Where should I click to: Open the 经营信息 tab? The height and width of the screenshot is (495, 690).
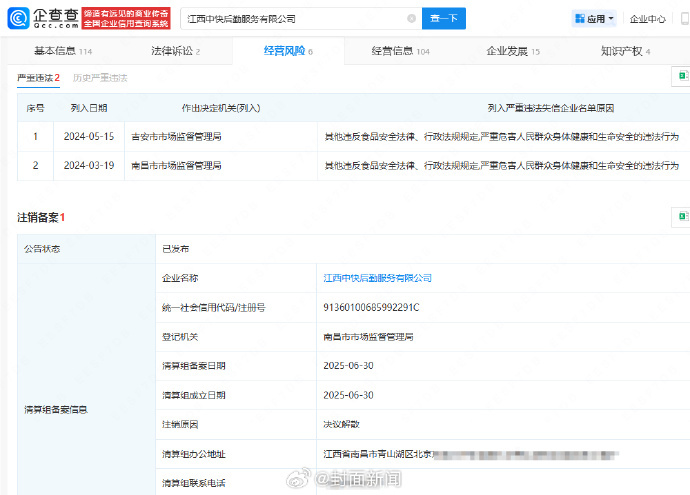(400, 51)
